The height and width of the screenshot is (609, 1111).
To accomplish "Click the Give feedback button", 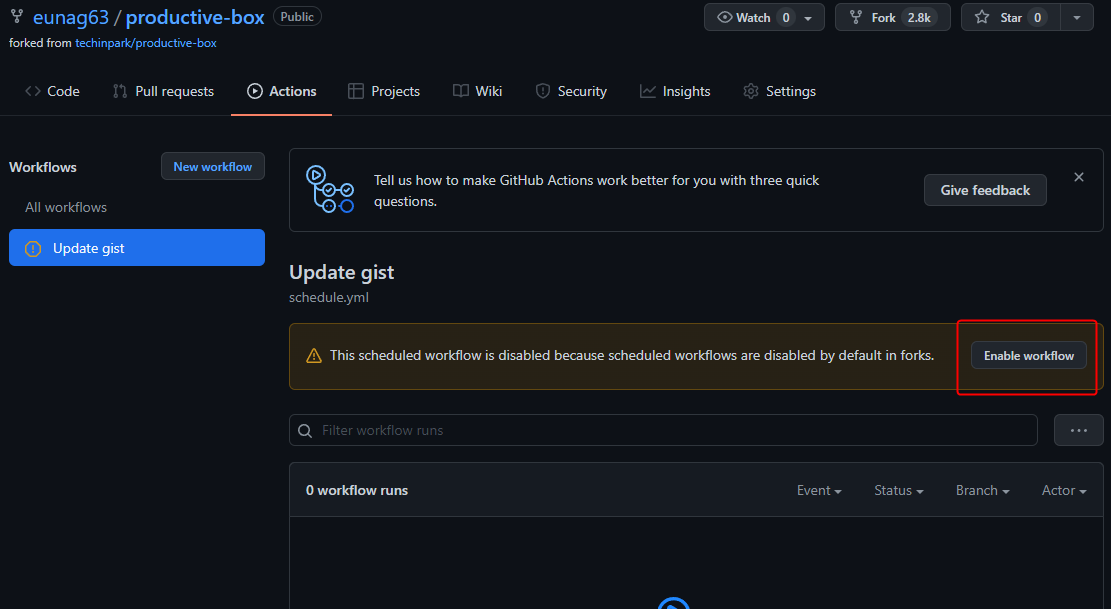I will (x=985, y=190).
